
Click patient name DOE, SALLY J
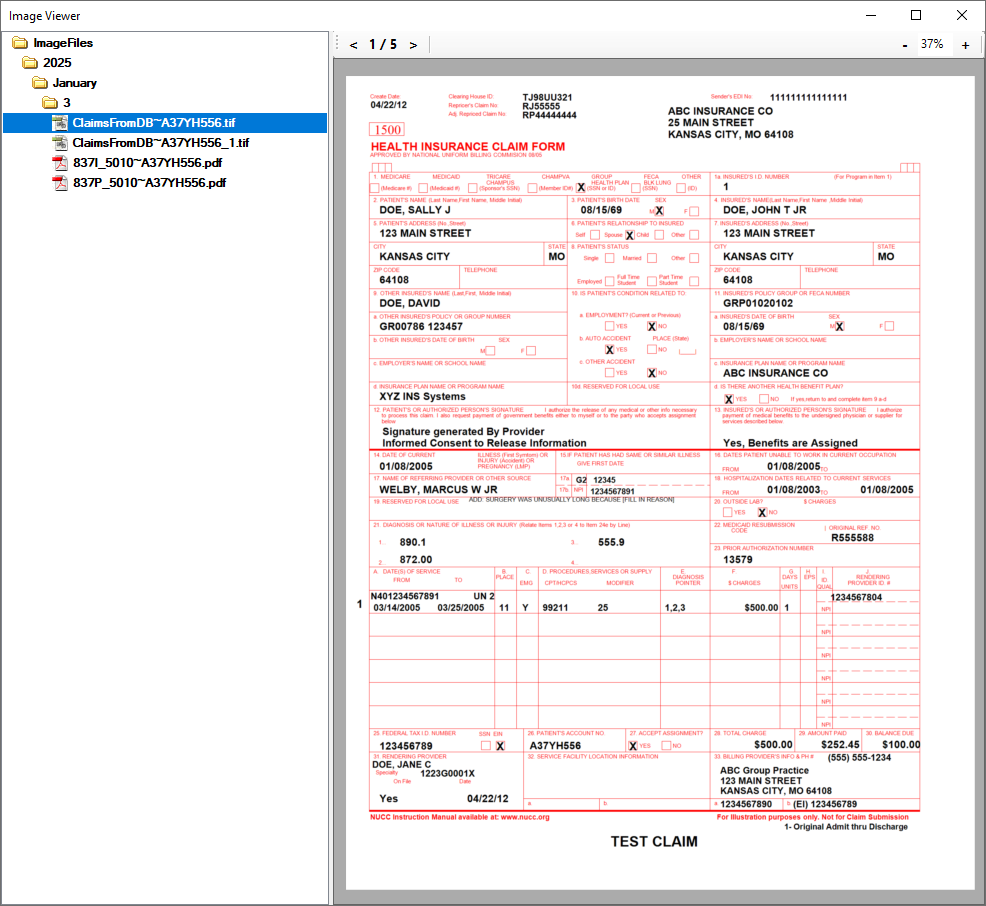tap(414, 210)
